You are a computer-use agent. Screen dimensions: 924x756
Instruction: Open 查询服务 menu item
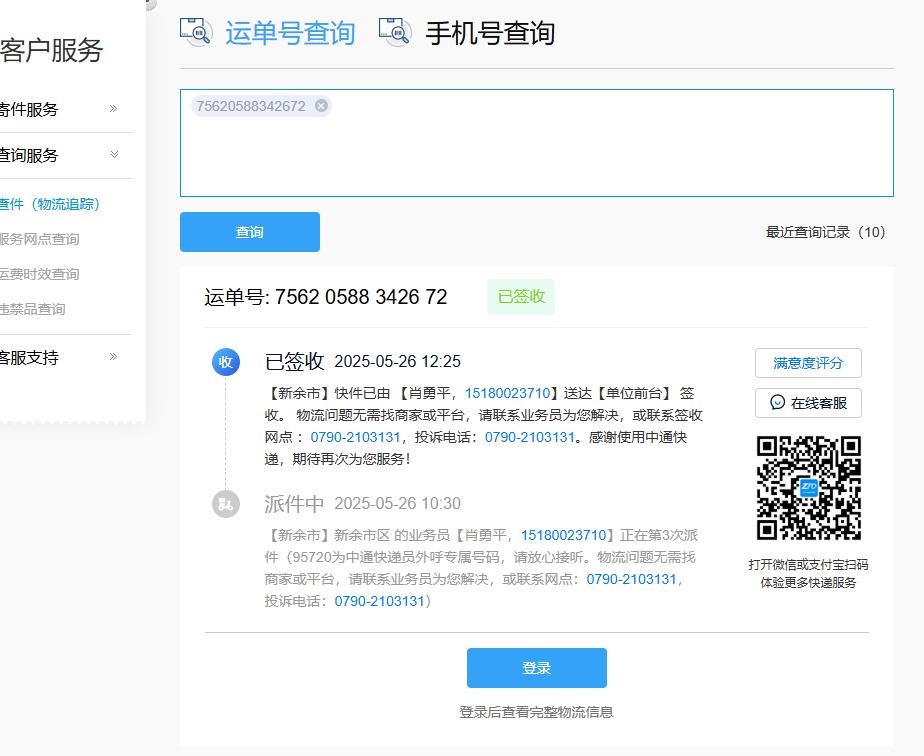[29, 155]
